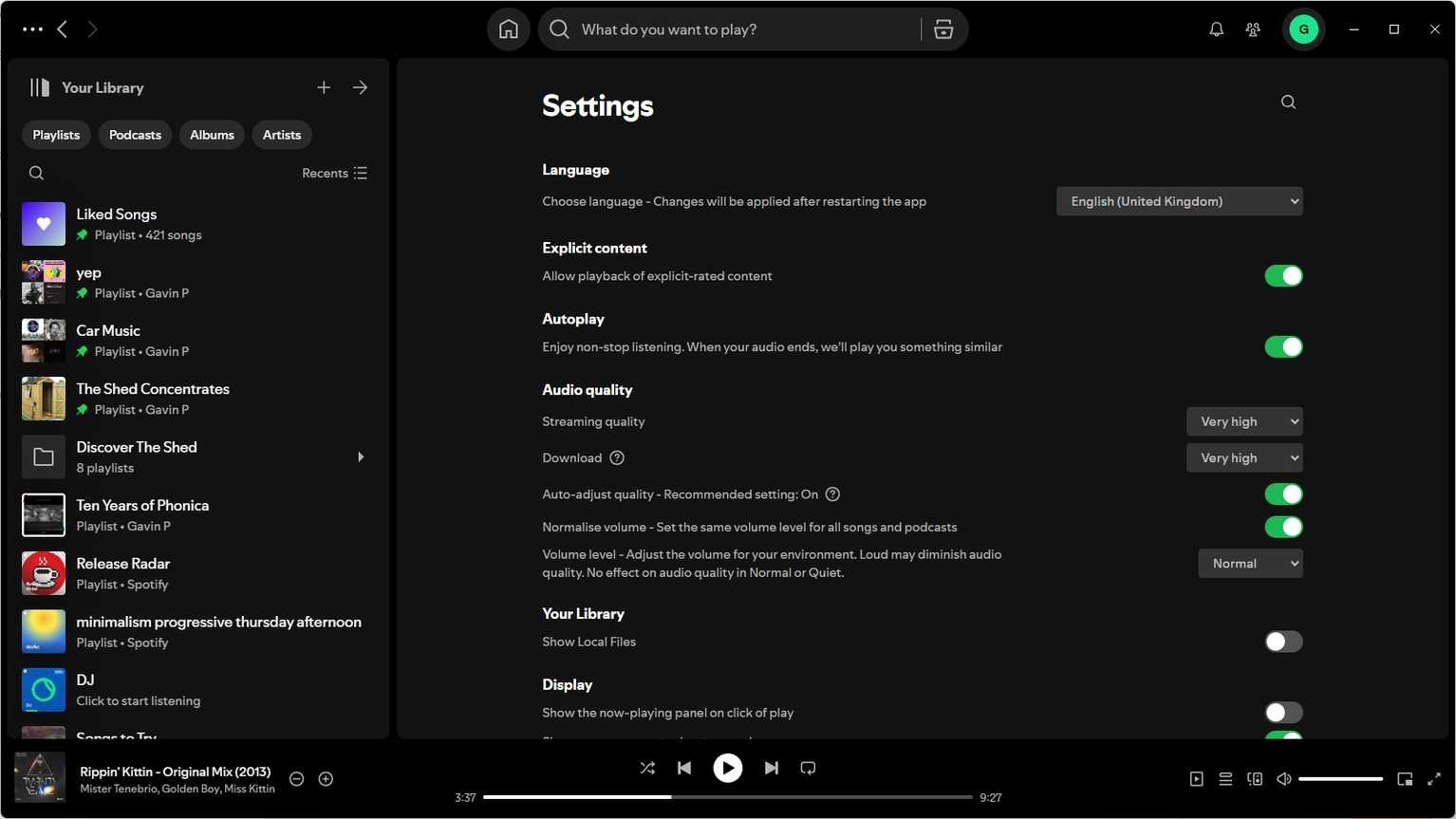Turn off the Autoplay toggle
The width and height of the screenshot is (1456, 819).
(1283, 347)
